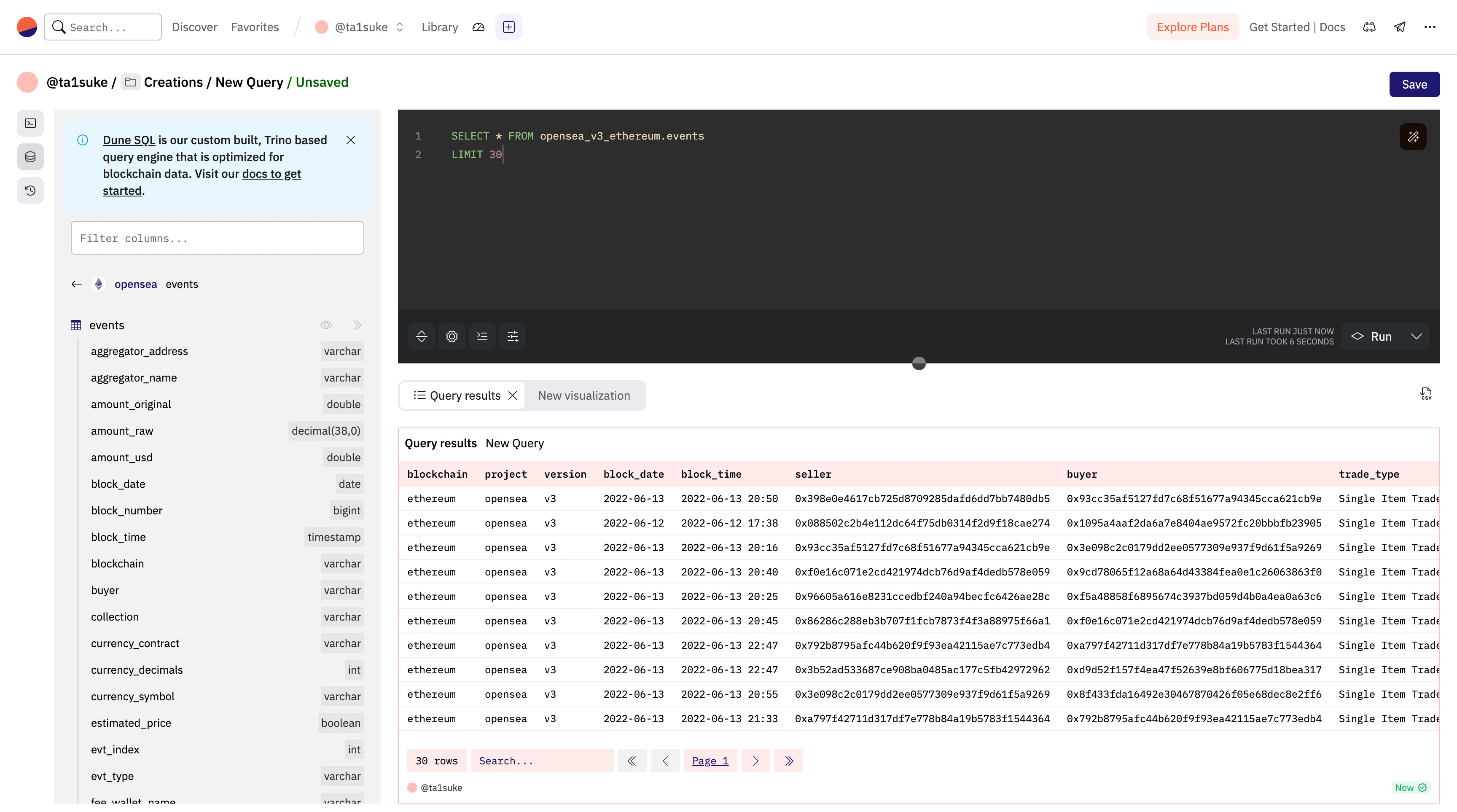Click the seller column header
This screenshot has width=1457, height=812.
click(x=813, y=474)
